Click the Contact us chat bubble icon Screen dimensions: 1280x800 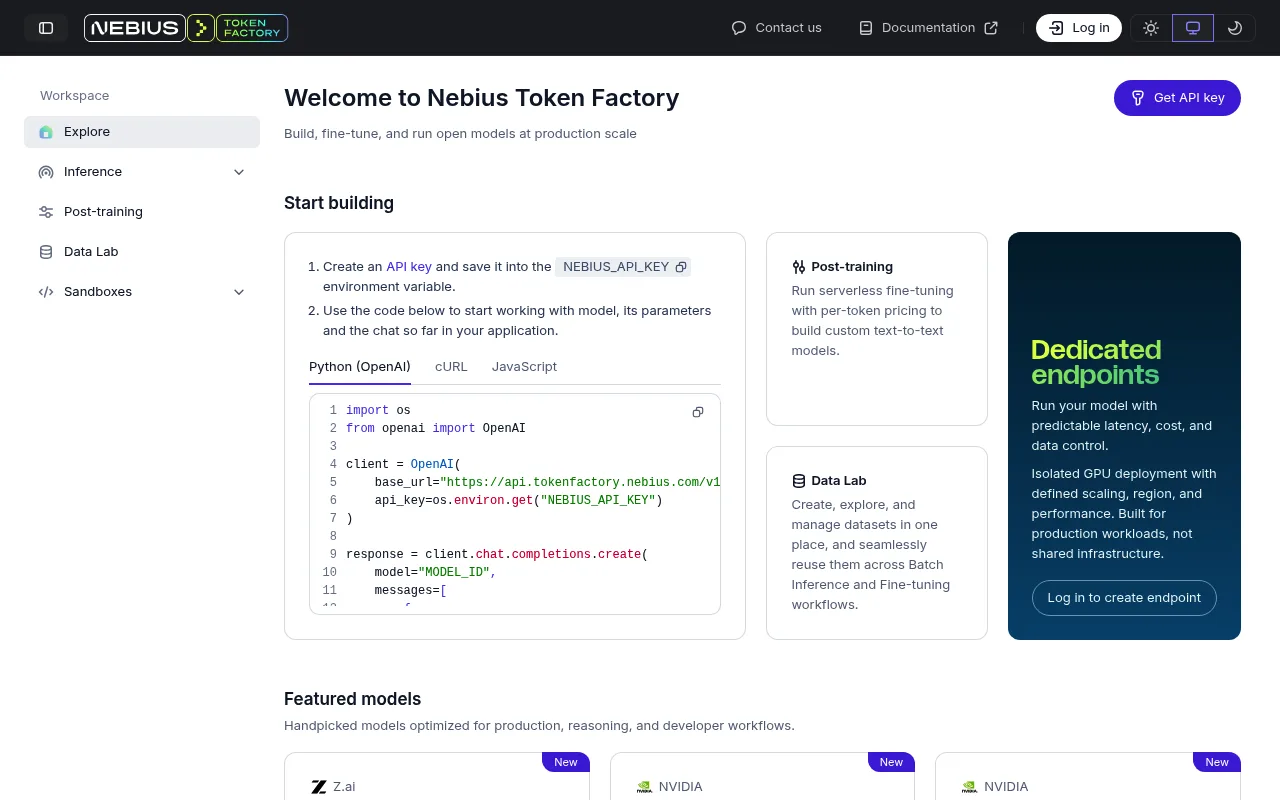pyautogui.click(x=739, y=28)
